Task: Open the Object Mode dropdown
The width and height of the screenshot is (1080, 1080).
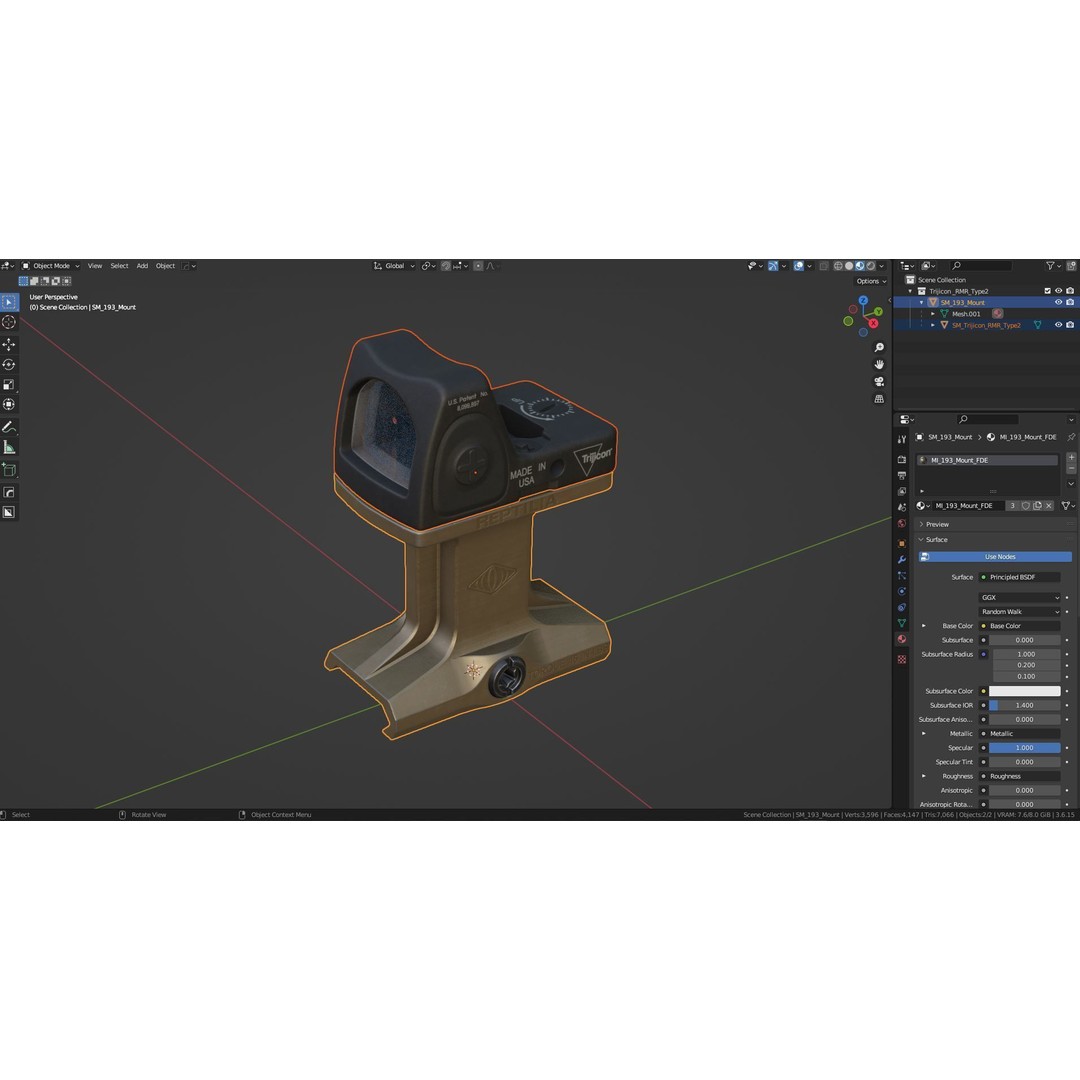Action: [50, 266]
